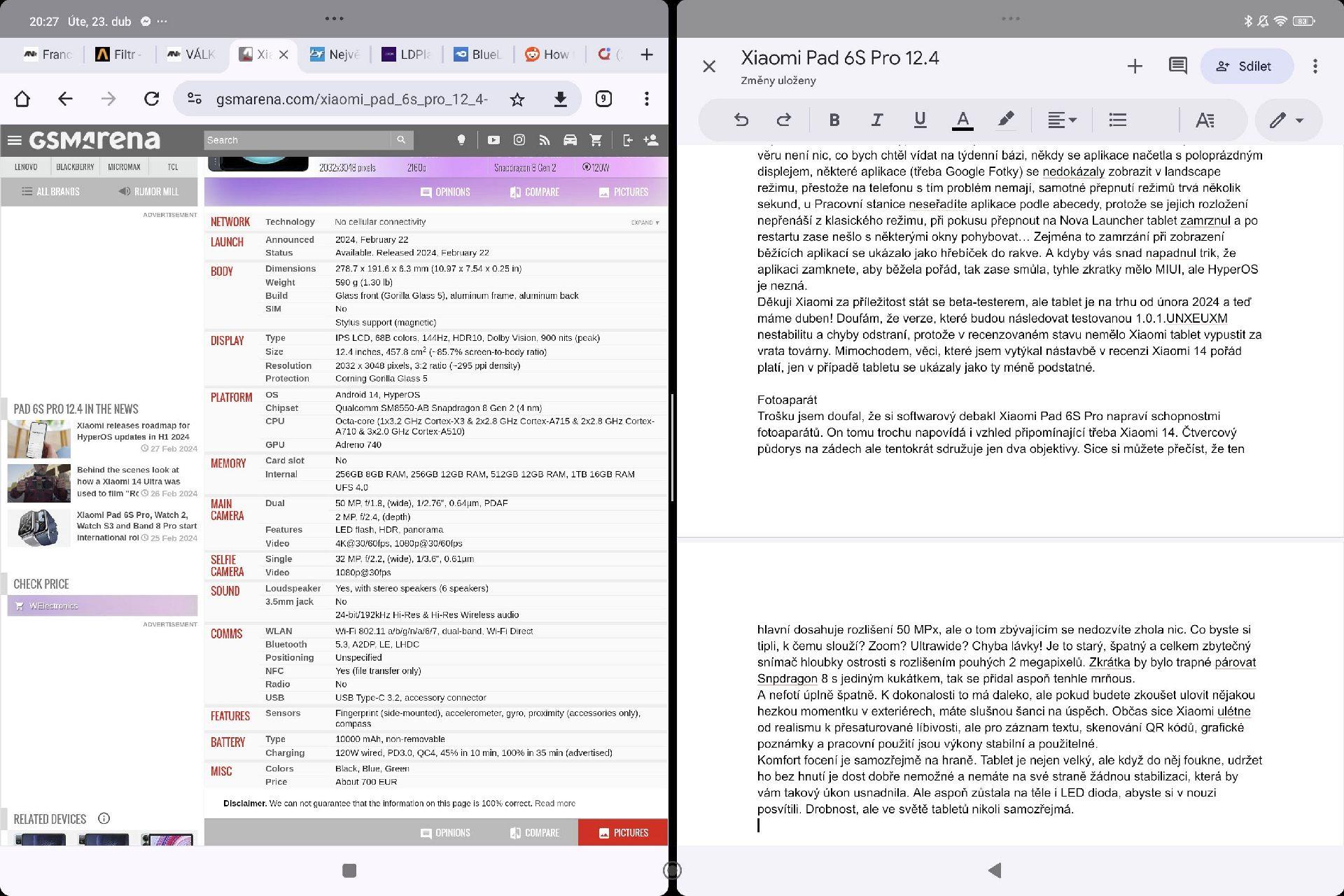
Task: Toggle bulleted list in Docs
Action: pyautogui.click(x=1117, y=120)
